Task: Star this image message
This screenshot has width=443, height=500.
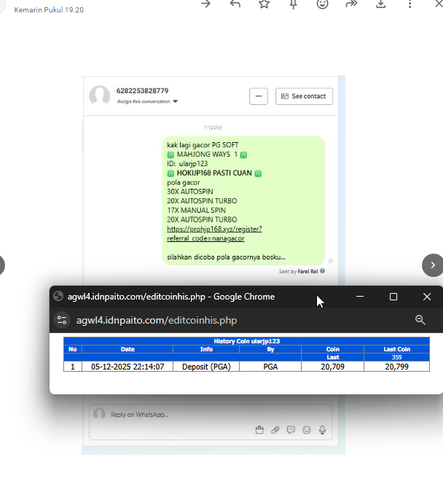Action: click(264, 4)
